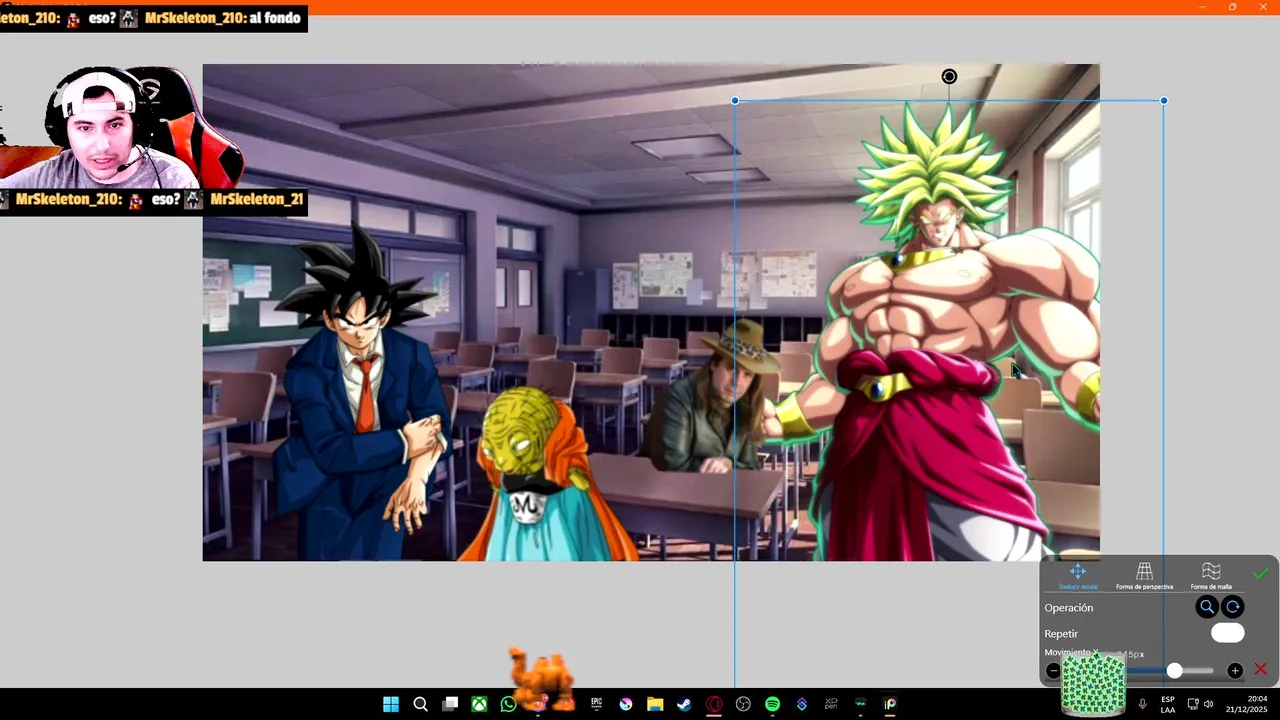Viewport: 1280px width, 720px height.
Task: Launch Epic Games from the taskbar
Action: pyautogui.click(x=597, y=704)
